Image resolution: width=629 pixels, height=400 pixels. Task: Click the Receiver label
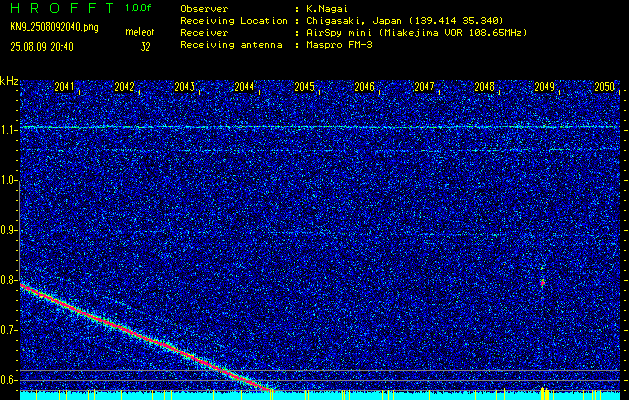click(204, 32)
